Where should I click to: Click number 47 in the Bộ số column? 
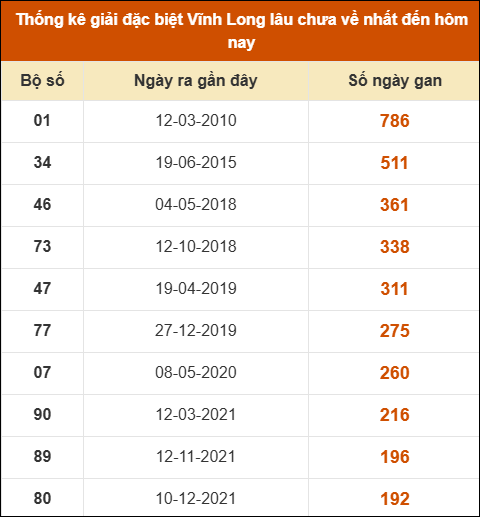(42, 288)
